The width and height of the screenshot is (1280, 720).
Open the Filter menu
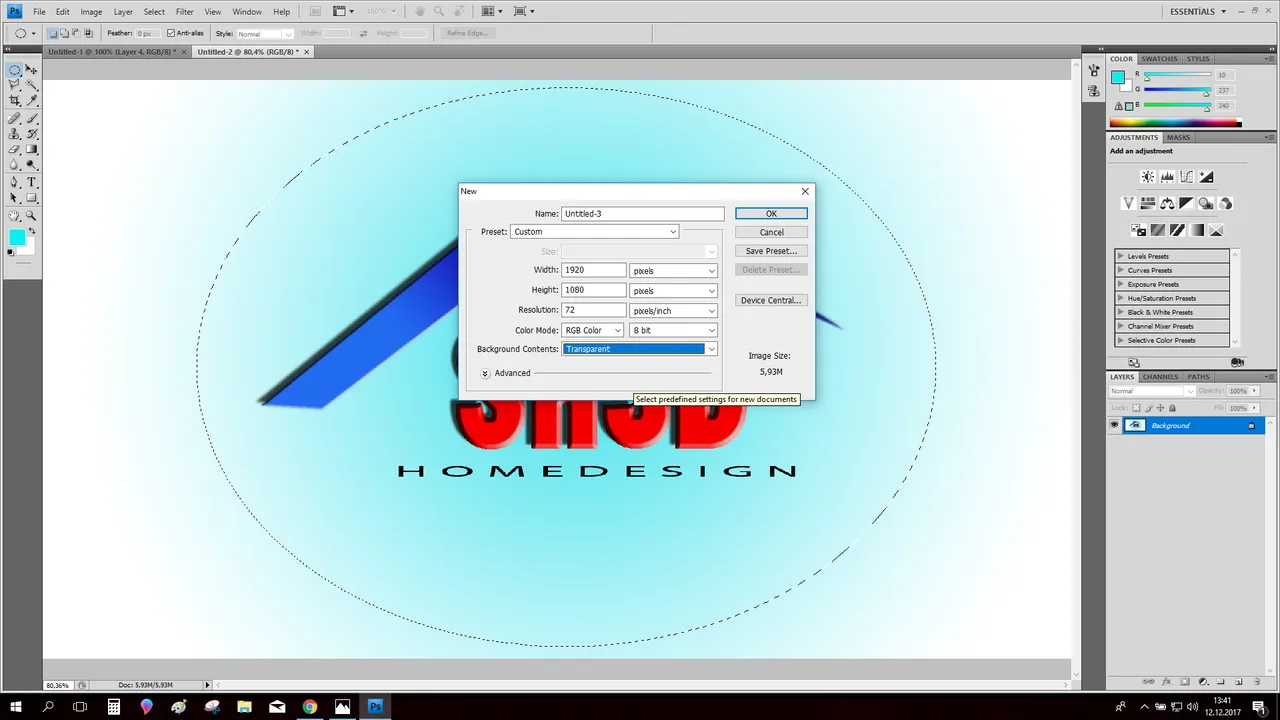[x=185, y=12]
